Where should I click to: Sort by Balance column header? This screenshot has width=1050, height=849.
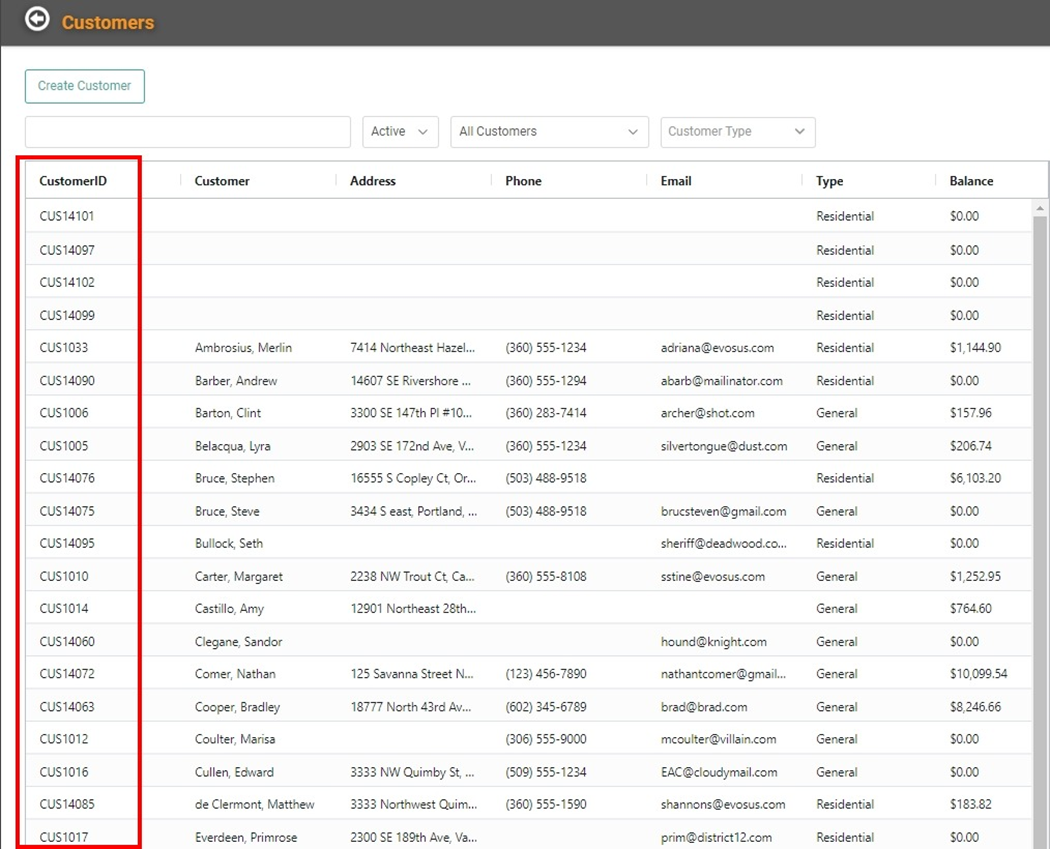coord(971,181)
